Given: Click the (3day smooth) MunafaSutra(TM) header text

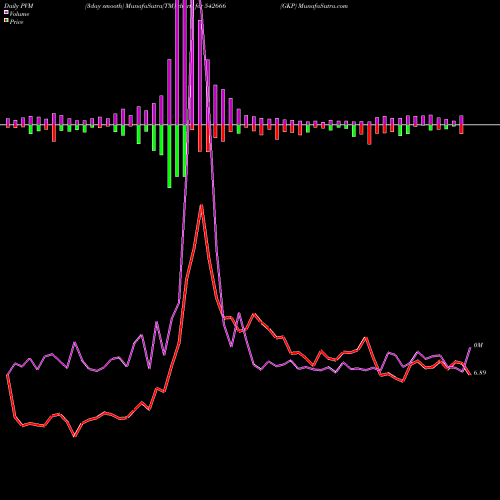Looking at the screenshot, I should click(130, 6).
